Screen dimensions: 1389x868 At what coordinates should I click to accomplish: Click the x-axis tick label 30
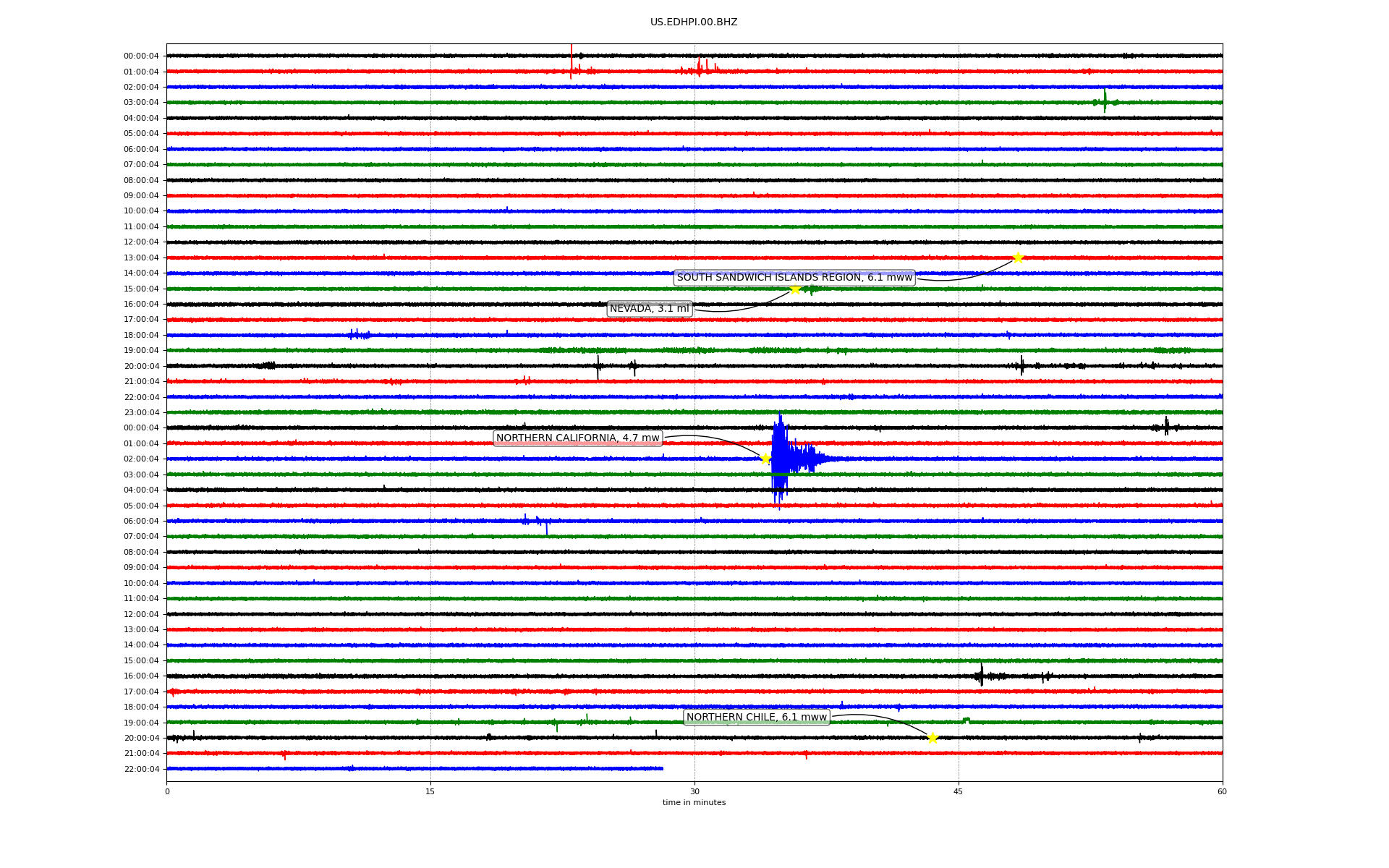click(694, 791)
